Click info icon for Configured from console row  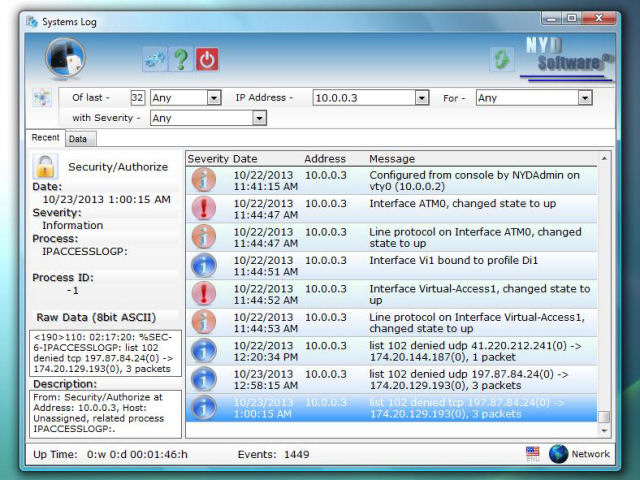(204, 180)
